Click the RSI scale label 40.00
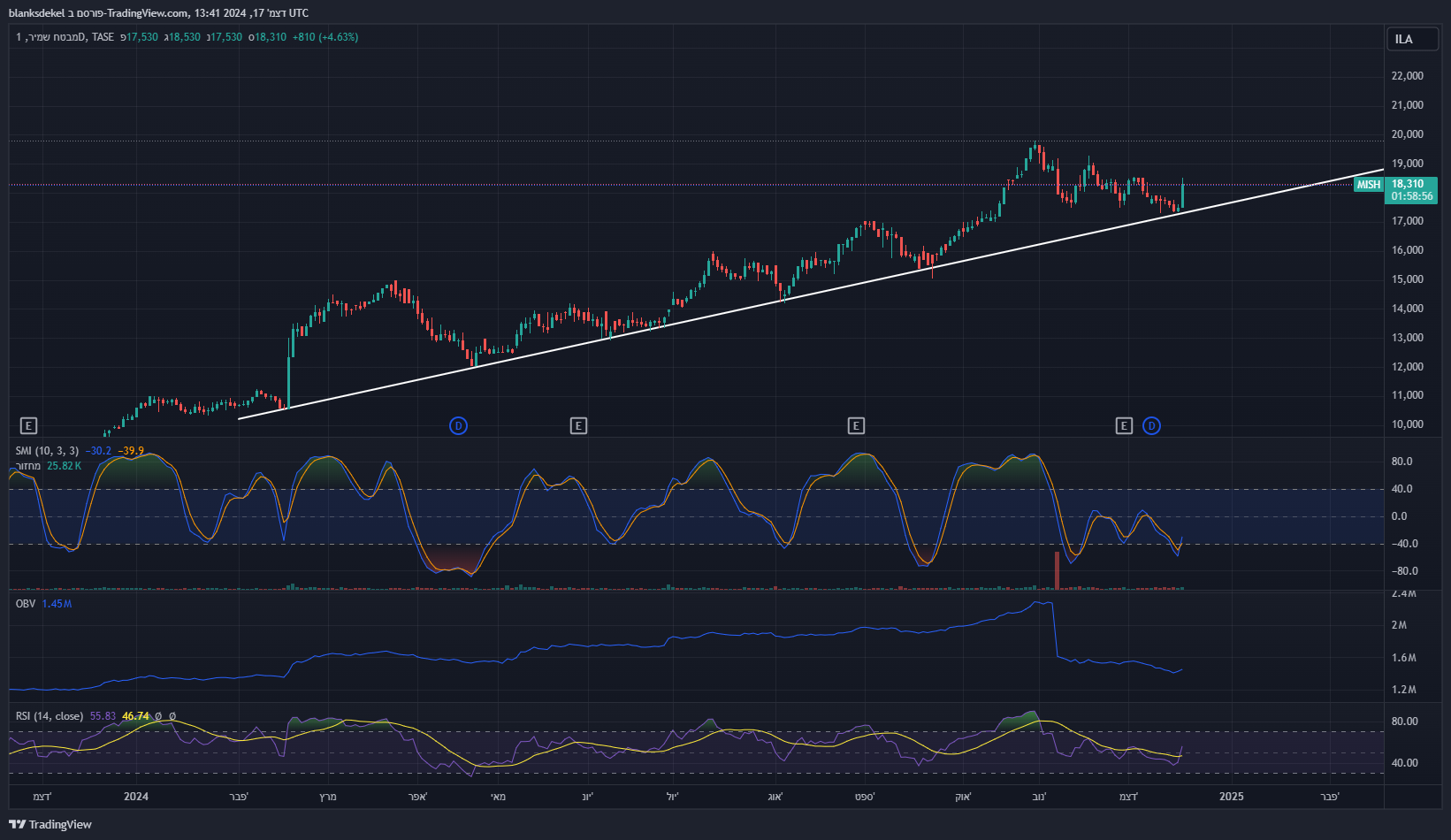The image size is (1451, 840). 1405,763
